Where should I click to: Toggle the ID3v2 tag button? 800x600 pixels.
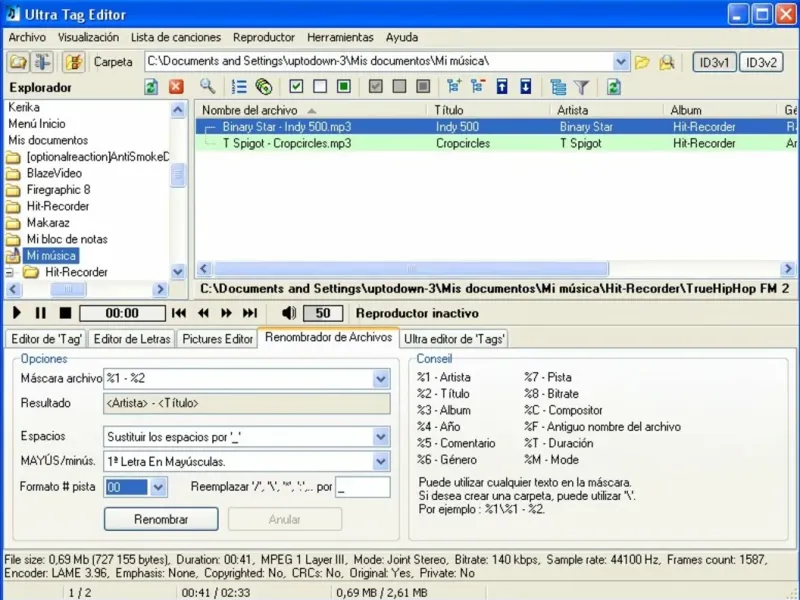(x=762, y=62)
